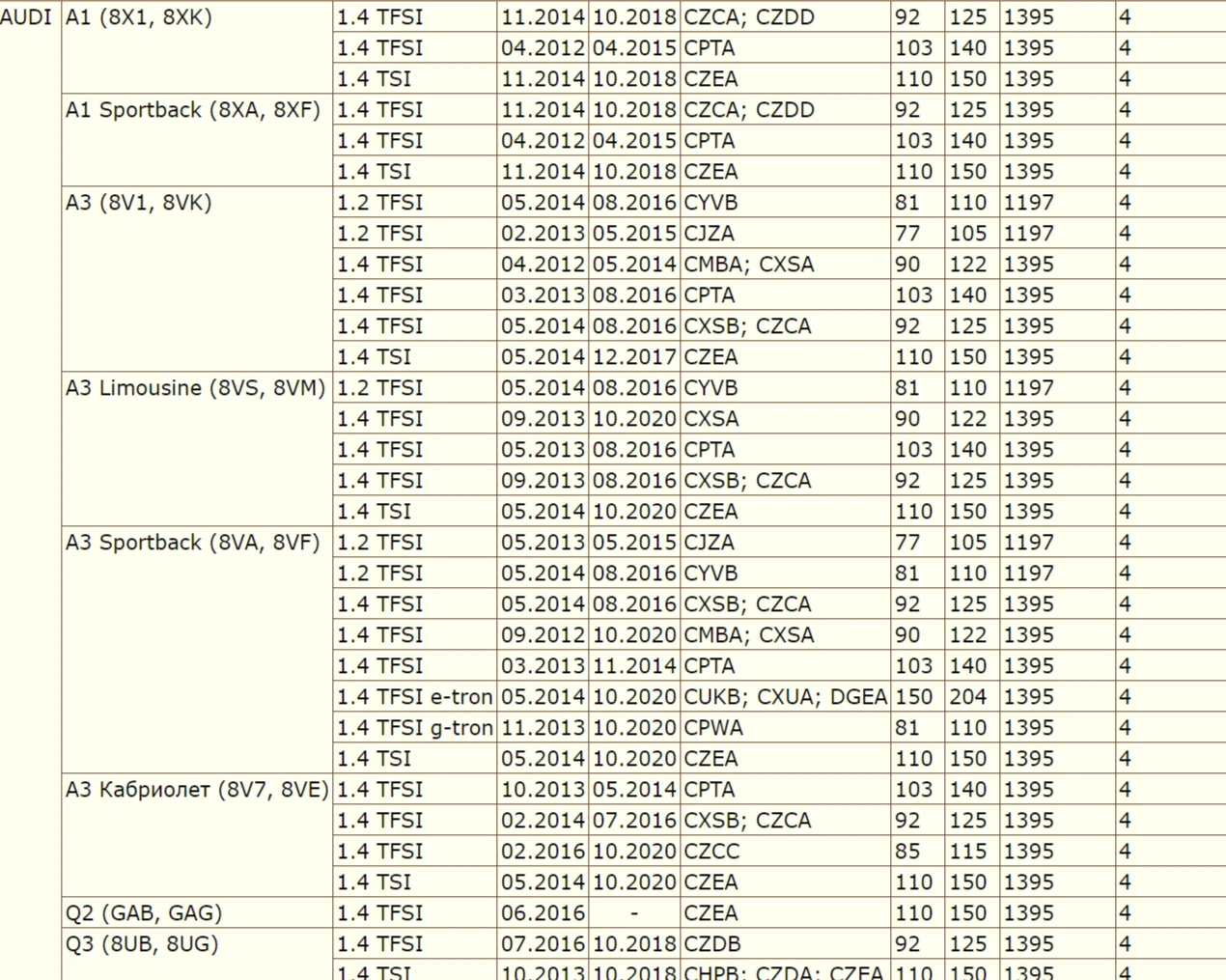Select 1.4 TFSI in the Q2 row
Viewport: 1226px width, 980px height.
(380, 913)
